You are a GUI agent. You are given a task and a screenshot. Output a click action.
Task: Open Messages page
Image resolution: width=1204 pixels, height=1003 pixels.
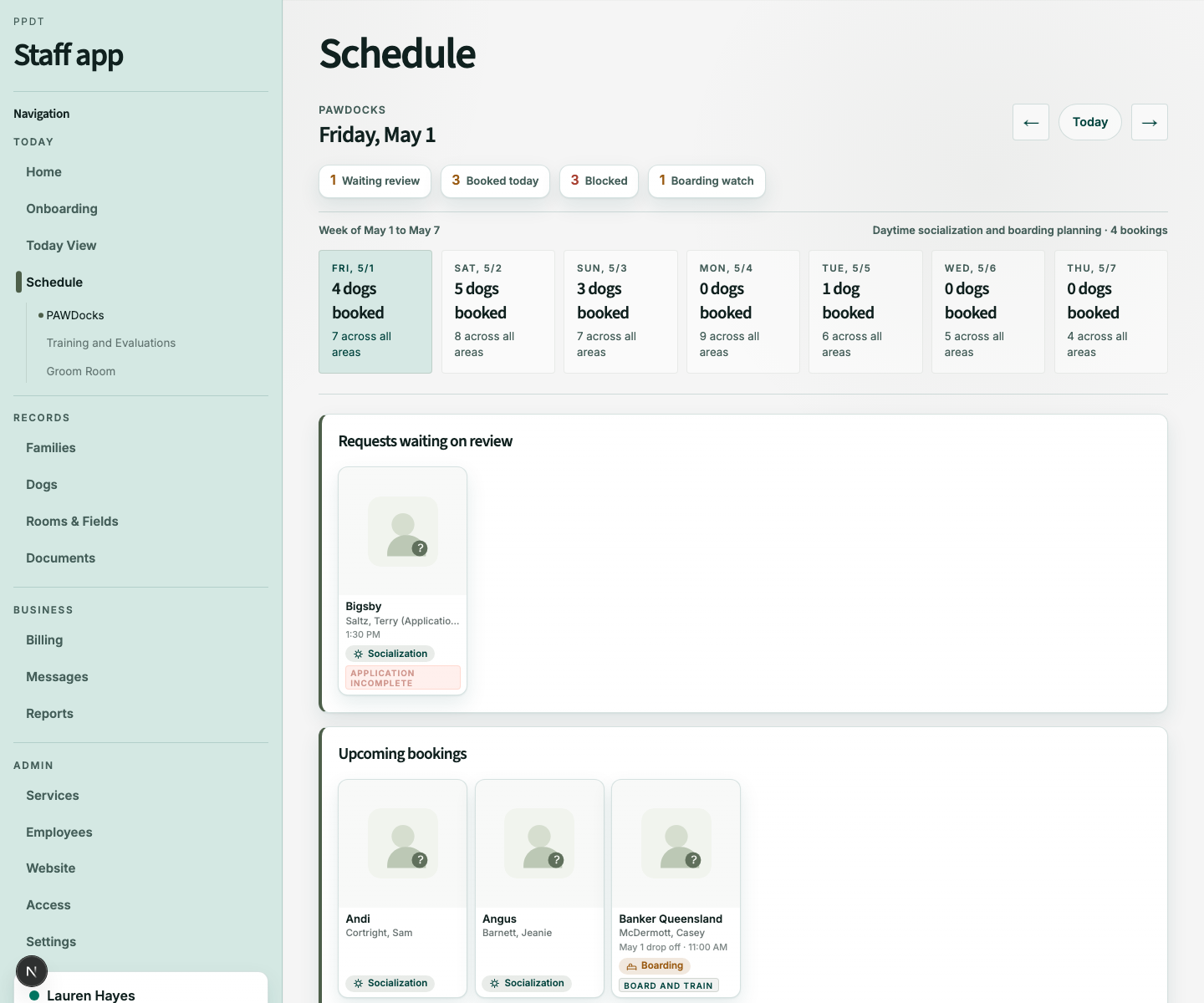click(x=57, y=677)
